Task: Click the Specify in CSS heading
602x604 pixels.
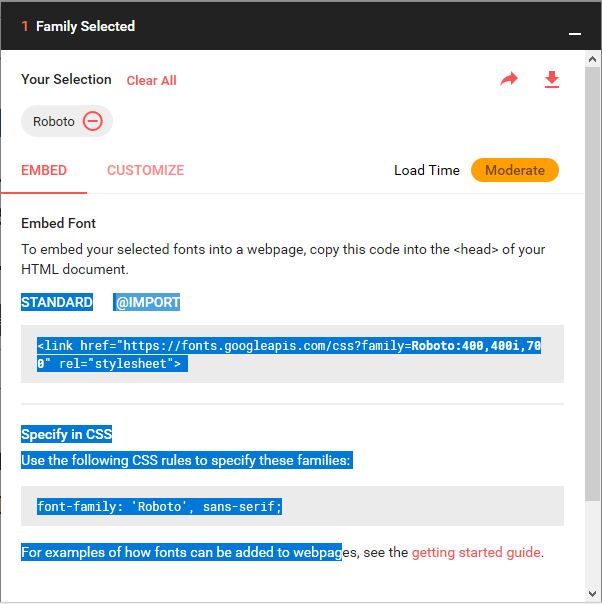Action: [x=67, y=434]
